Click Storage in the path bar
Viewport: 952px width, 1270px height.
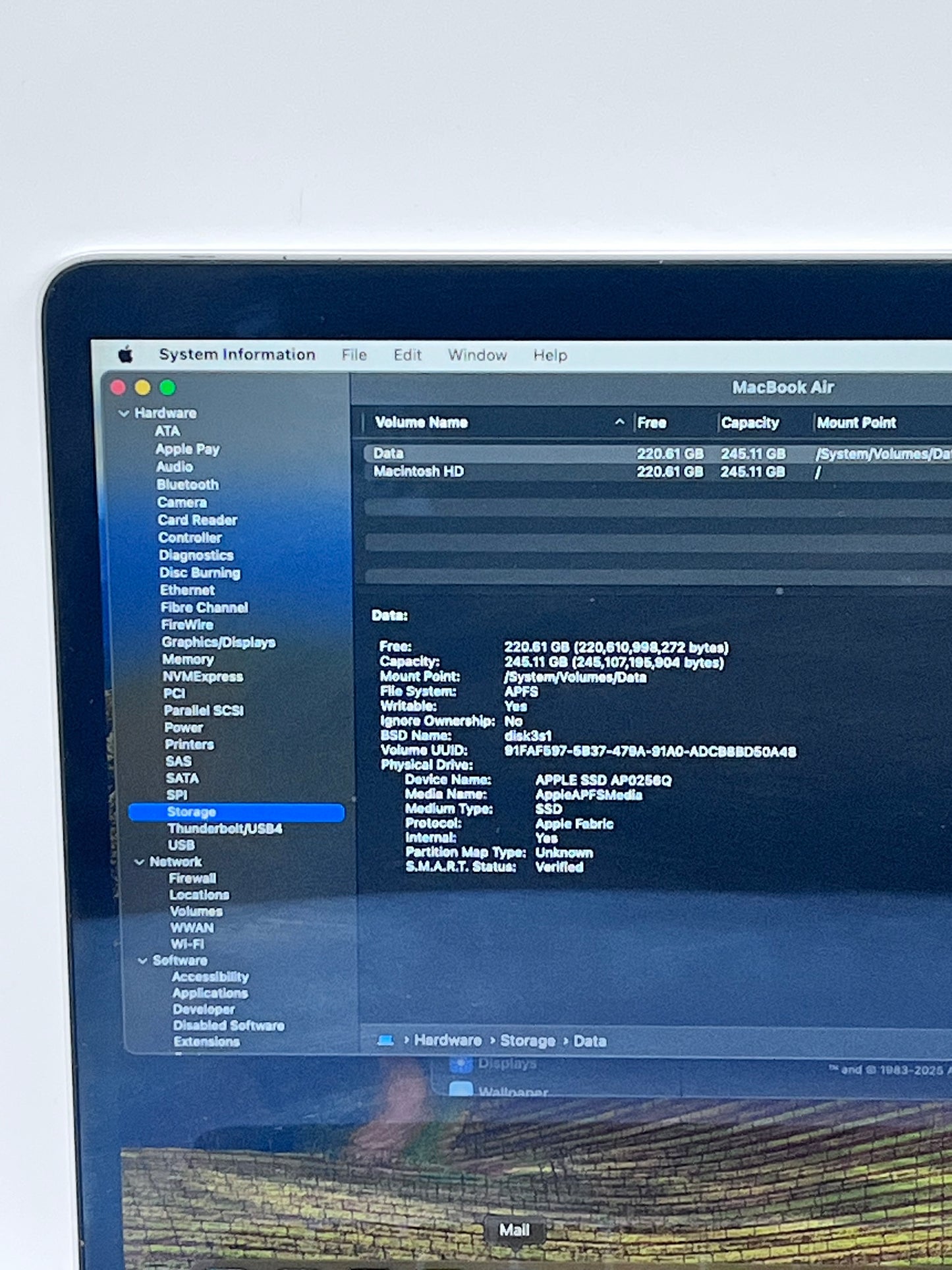(x=528, y=1041)
